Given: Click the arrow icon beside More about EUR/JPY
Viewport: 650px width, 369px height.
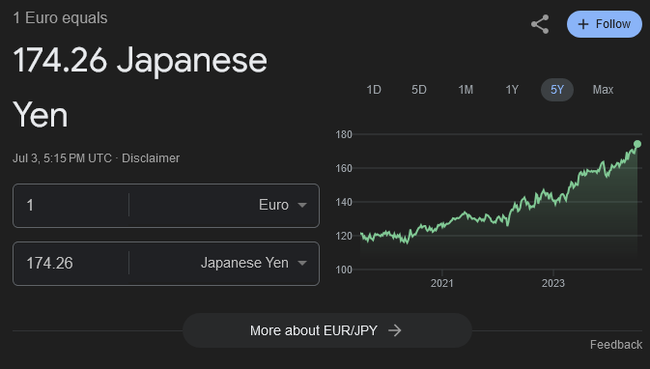Looking at the screenshot, I should tap(395, 330).
